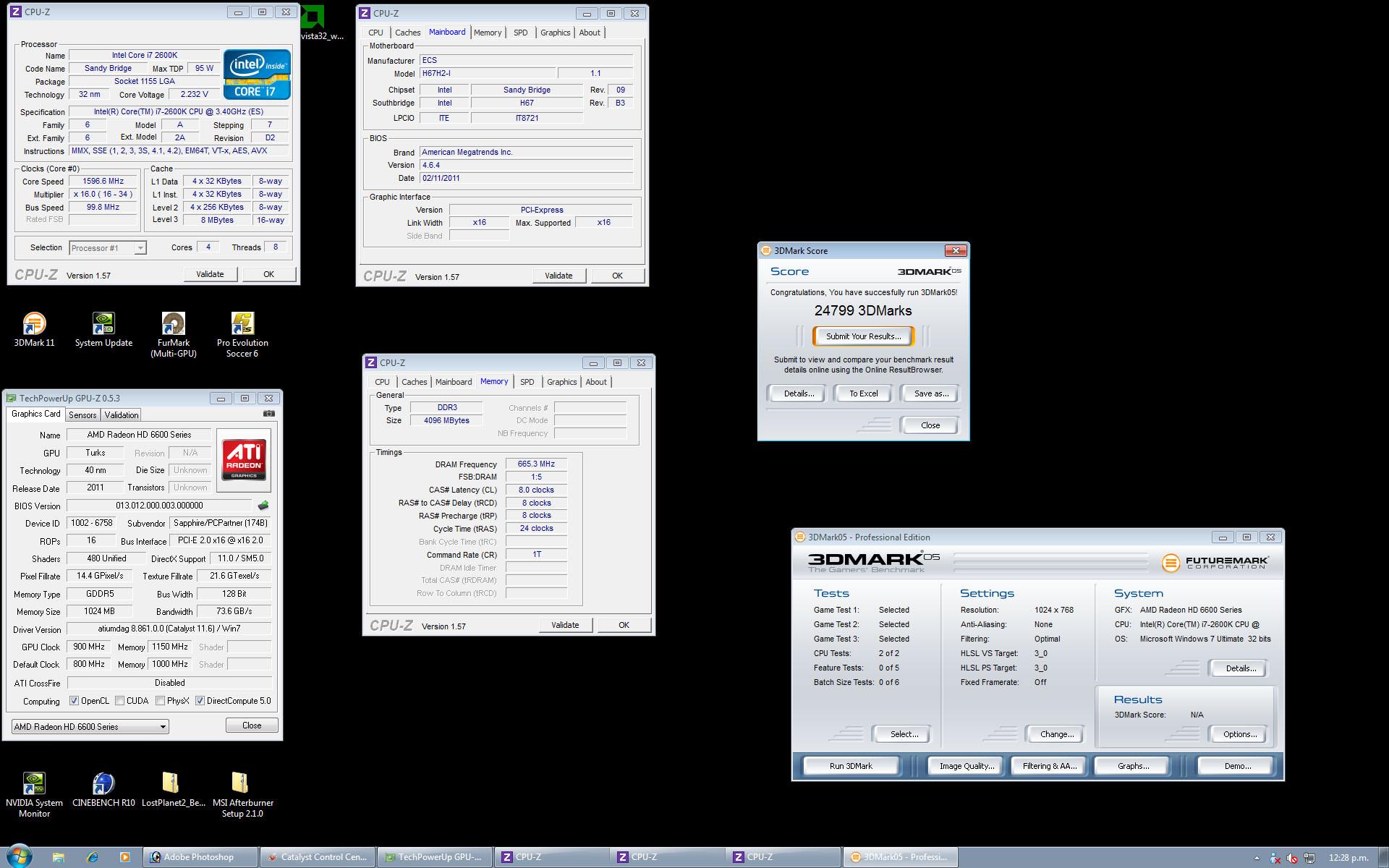Click Validate in processor CPU-Z window
This screenshot has width=1389, height=868.
tap(210, 274)
